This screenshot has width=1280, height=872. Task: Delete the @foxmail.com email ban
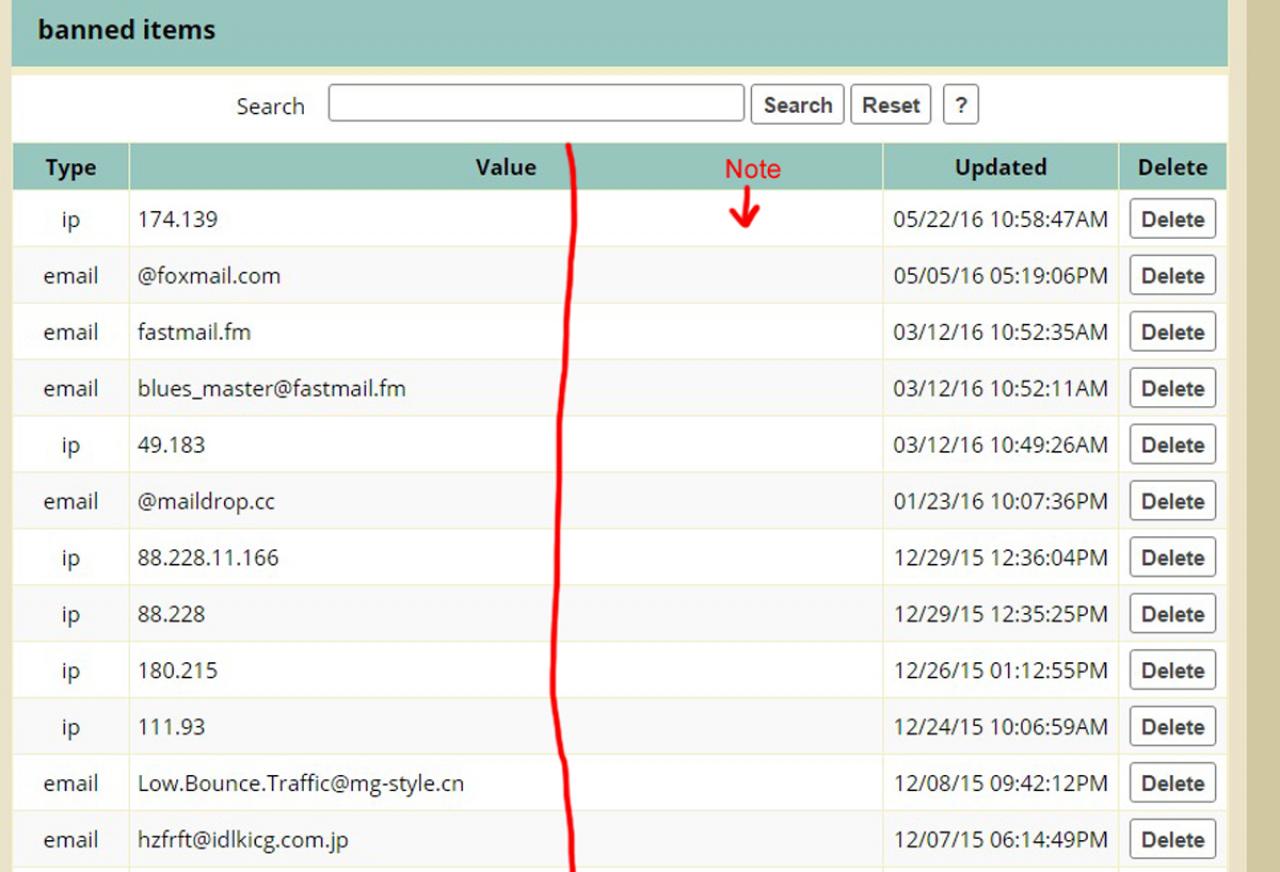click(x=1172, y=276)
